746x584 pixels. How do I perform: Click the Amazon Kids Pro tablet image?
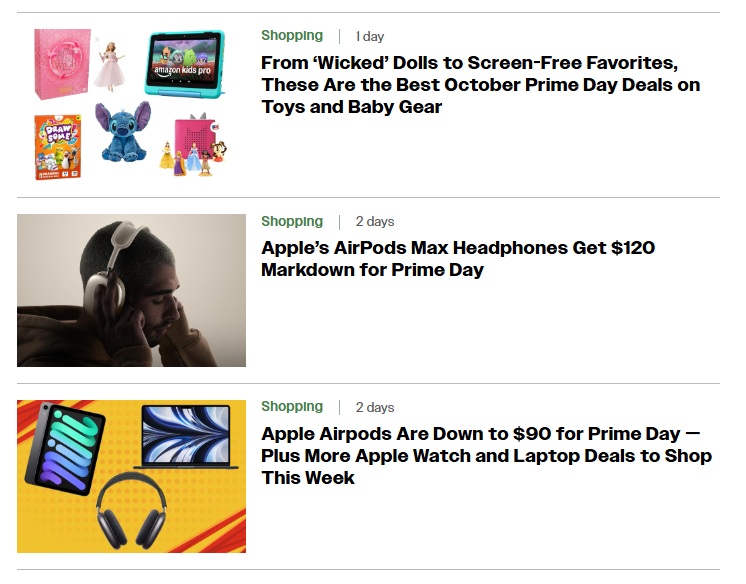(x=185, y=62)
